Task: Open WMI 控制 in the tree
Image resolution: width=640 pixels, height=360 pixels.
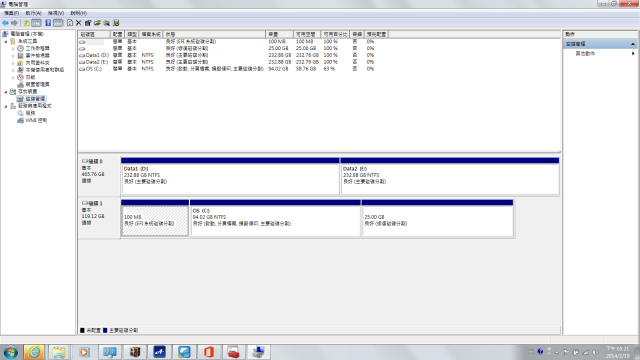Action: (36, 120)
